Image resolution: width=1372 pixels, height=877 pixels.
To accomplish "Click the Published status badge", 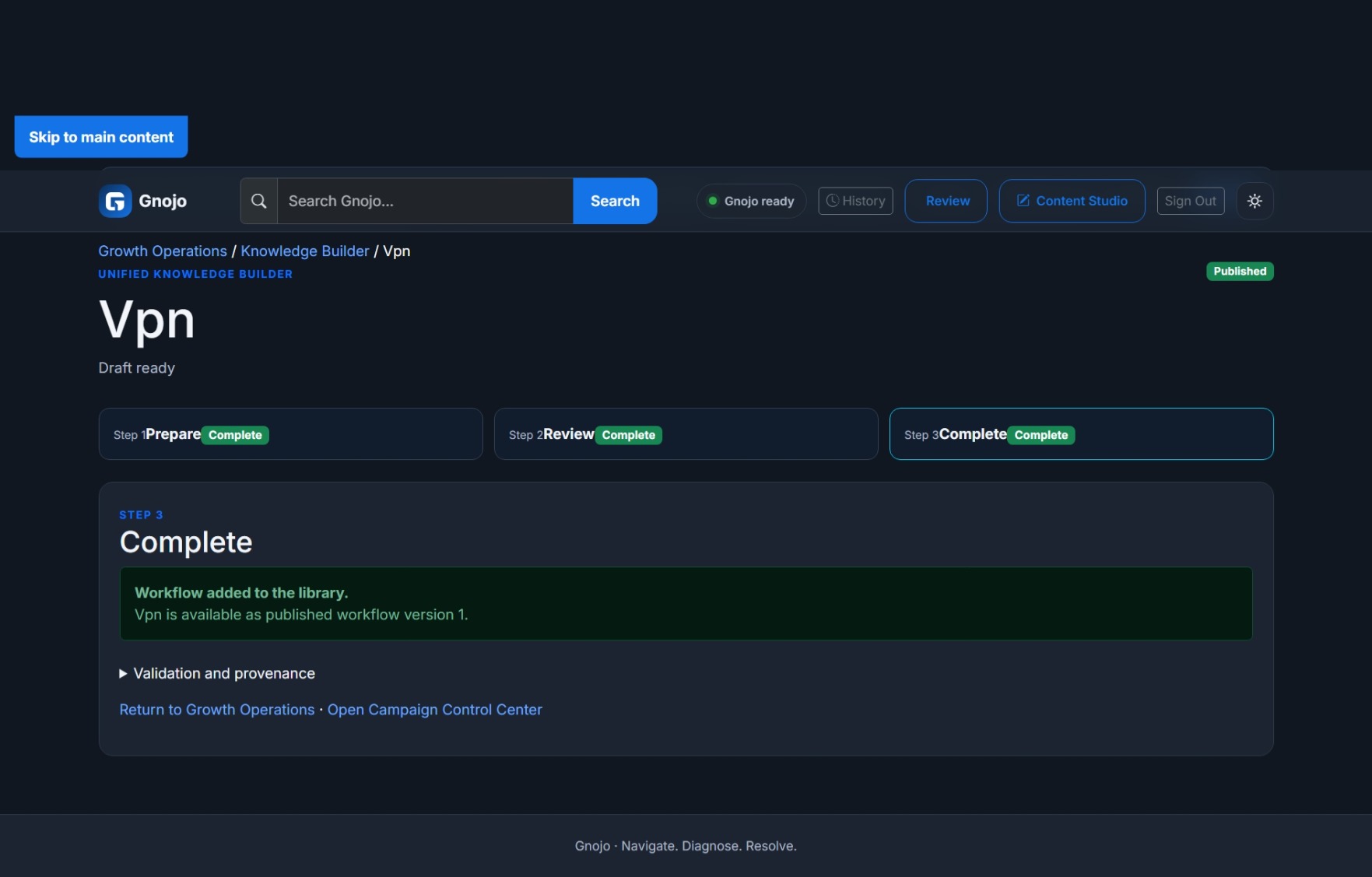I will [x=1240, y=271].
